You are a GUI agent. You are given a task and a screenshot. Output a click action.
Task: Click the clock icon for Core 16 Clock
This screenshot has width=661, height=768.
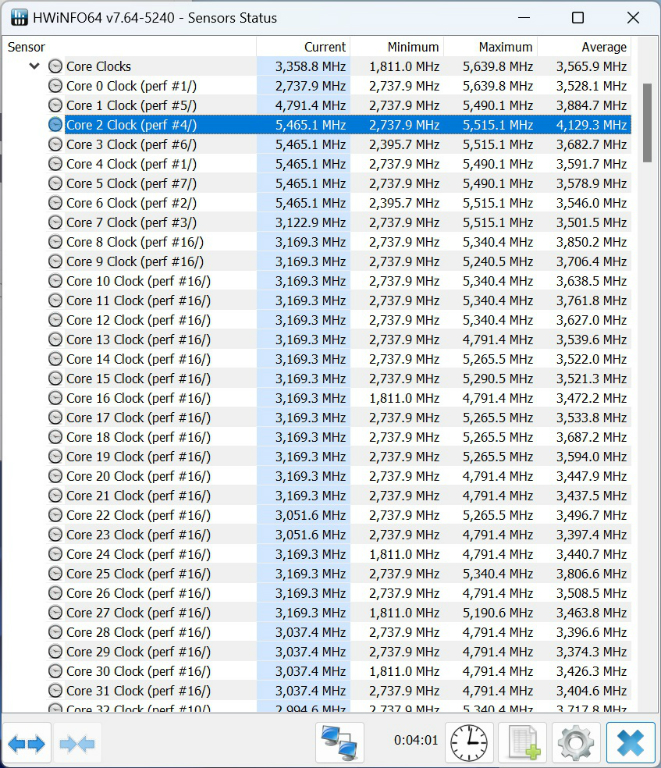pyautogui.click(x=55, y=398)
